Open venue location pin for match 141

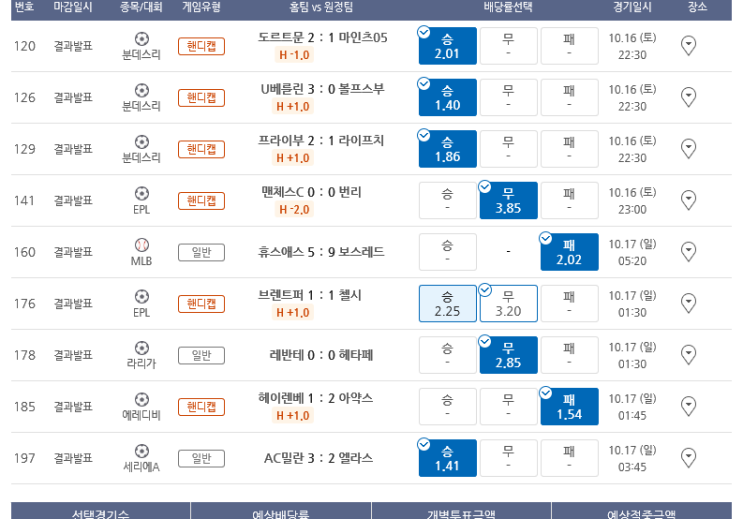[x=688, y=200]
